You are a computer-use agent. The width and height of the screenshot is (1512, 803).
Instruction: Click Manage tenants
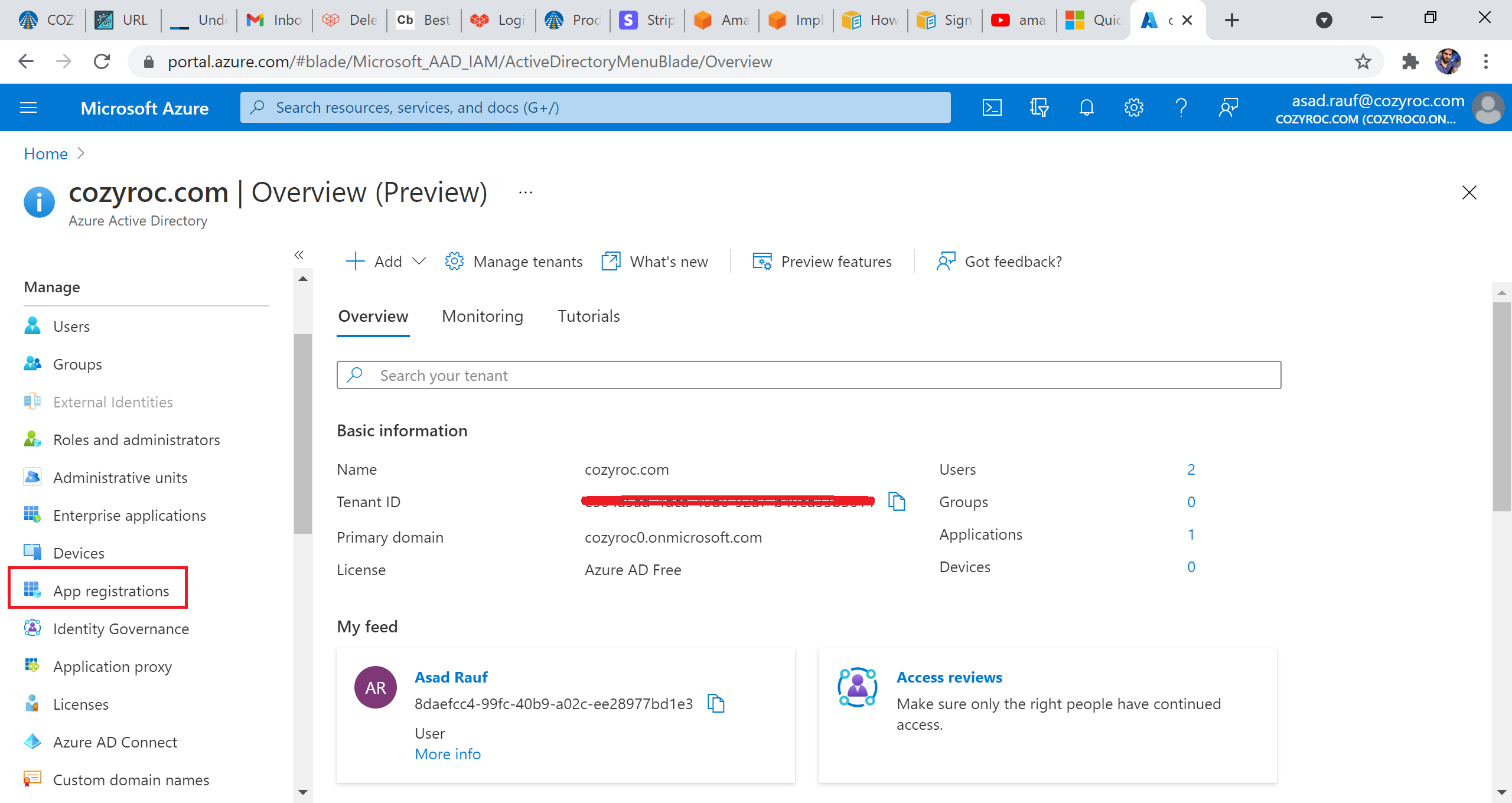point(514,261)
